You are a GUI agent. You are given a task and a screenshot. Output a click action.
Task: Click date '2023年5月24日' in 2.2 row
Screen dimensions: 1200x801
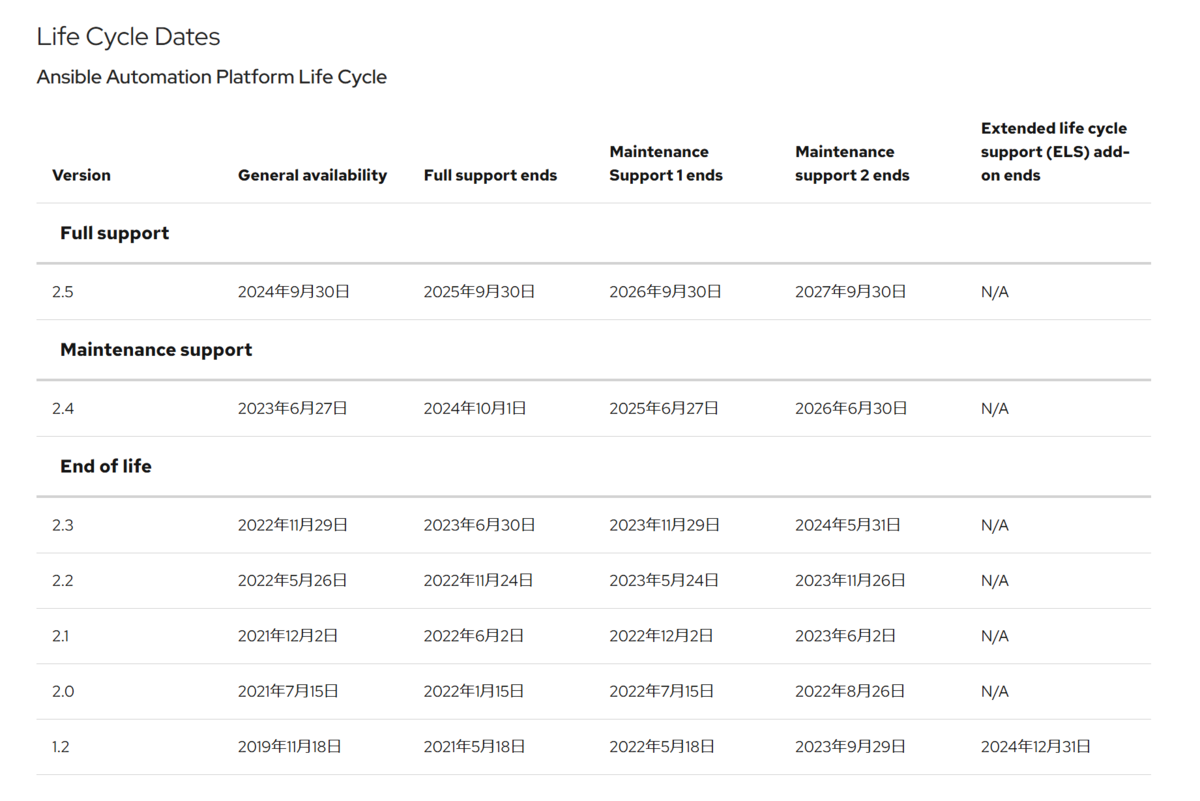pyautogui.click(x=665, y=580)
